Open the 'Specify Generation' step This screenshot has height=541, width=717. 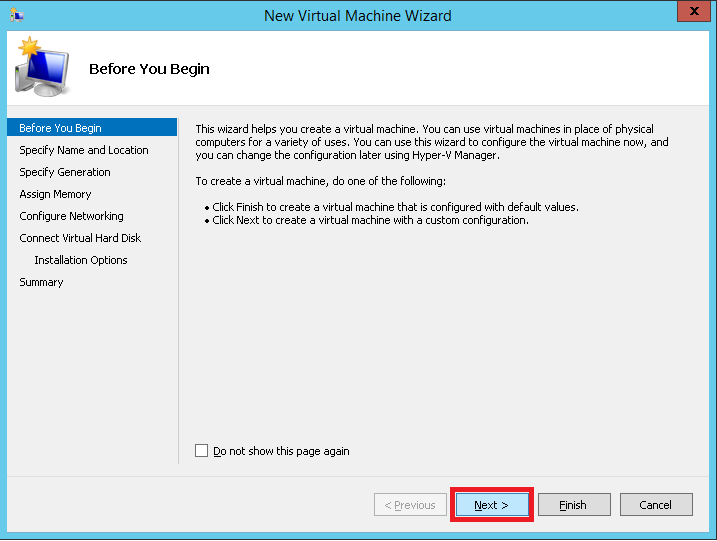coord(65,172)
